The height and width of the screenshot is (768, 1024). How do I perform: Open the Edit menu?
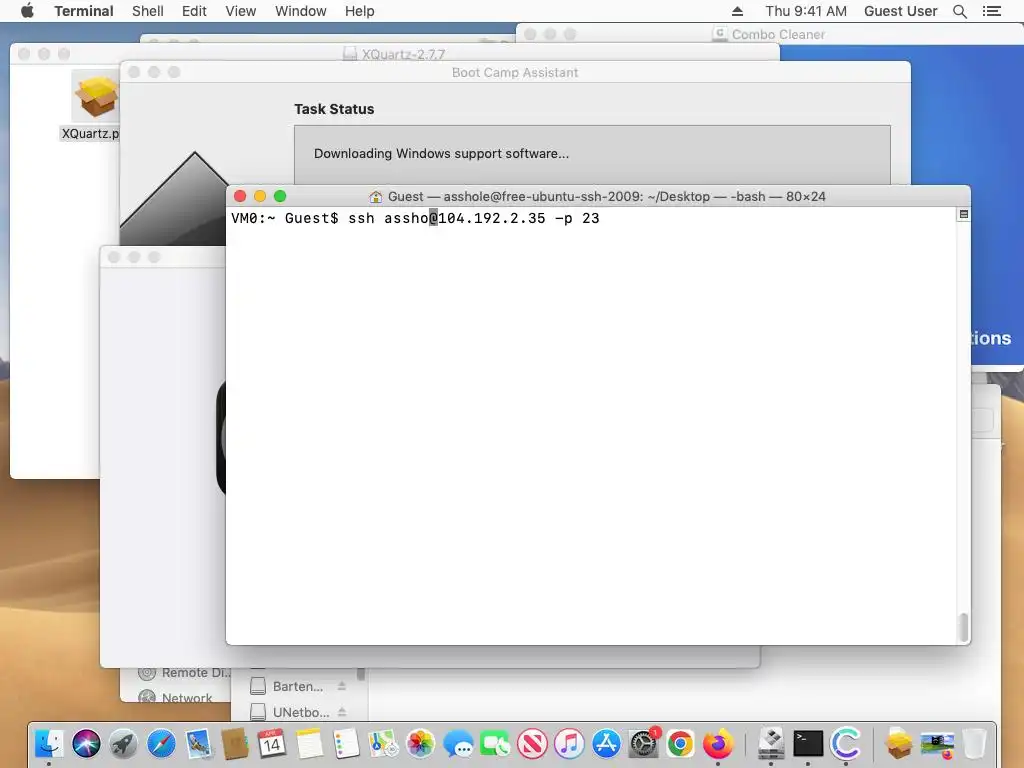click(x=194, y=11)
